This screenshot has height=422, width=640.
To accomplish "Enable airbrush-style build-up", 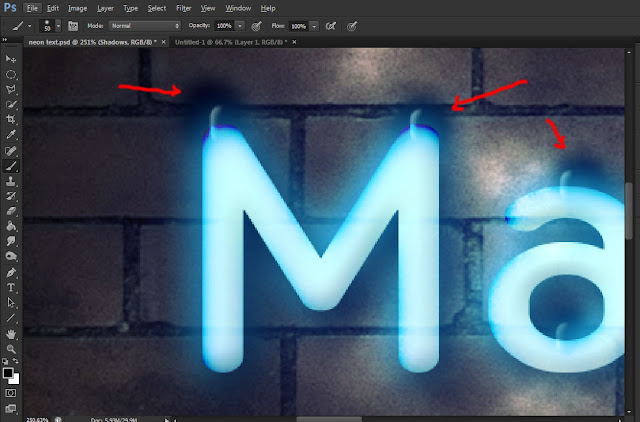I will pyautogui.click(x=331, y=27).
